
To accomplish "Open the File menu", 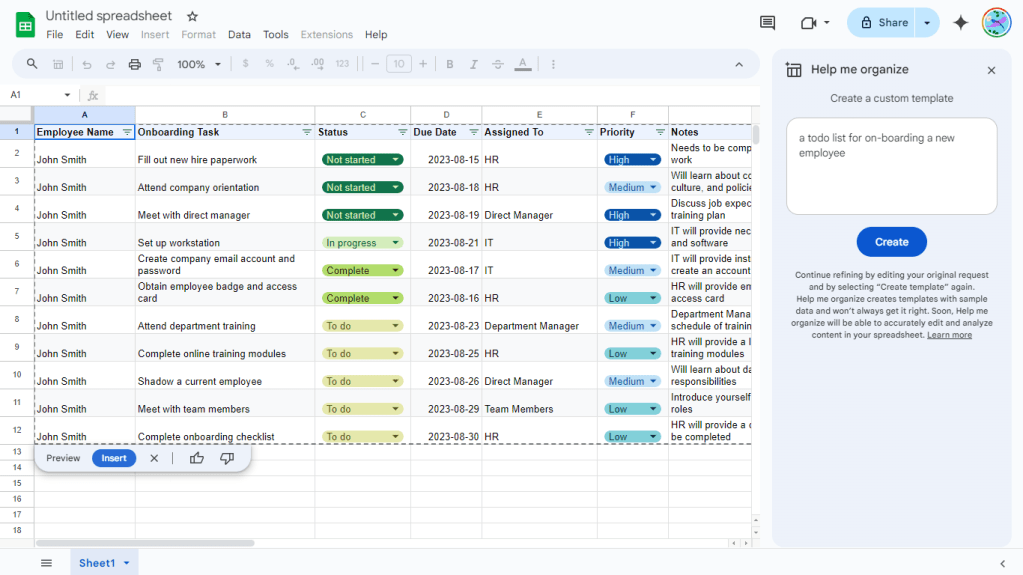I will click(55, 35).
